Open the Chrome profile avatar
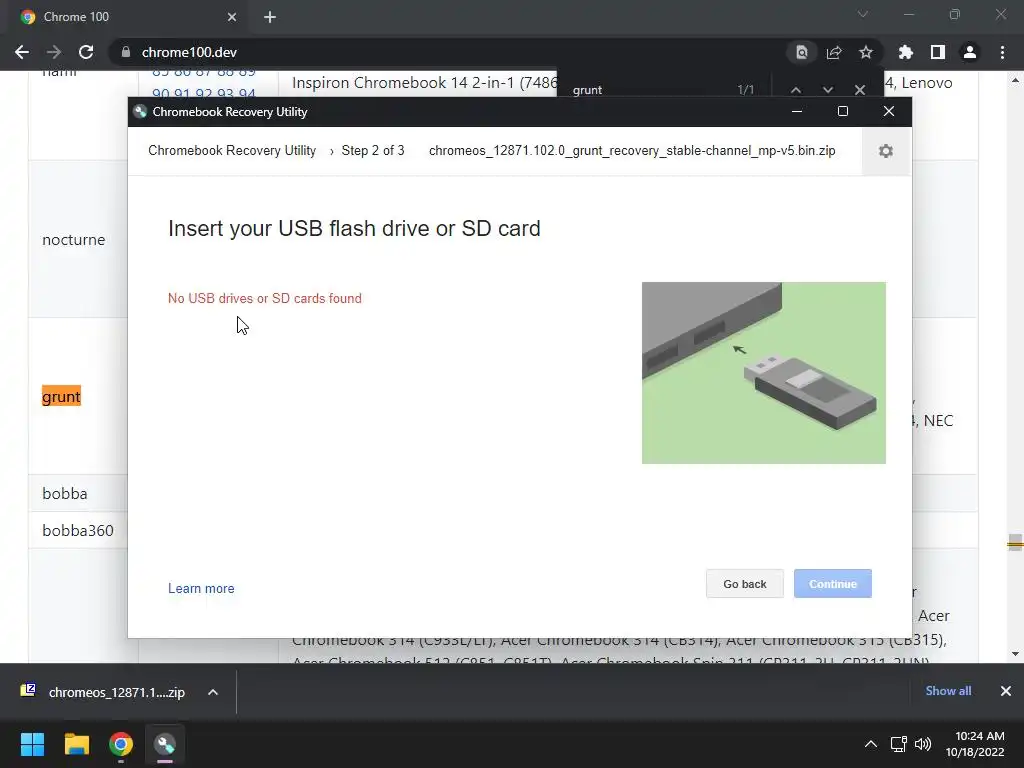Screen dimensions: 1024x768 click(x=970, y=52)
